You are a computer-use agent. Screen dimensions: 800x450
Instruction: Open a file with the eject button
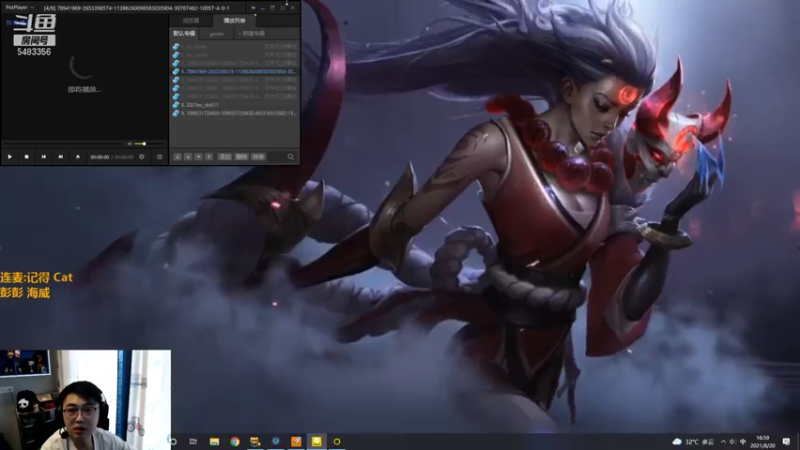tap(78, 157)
